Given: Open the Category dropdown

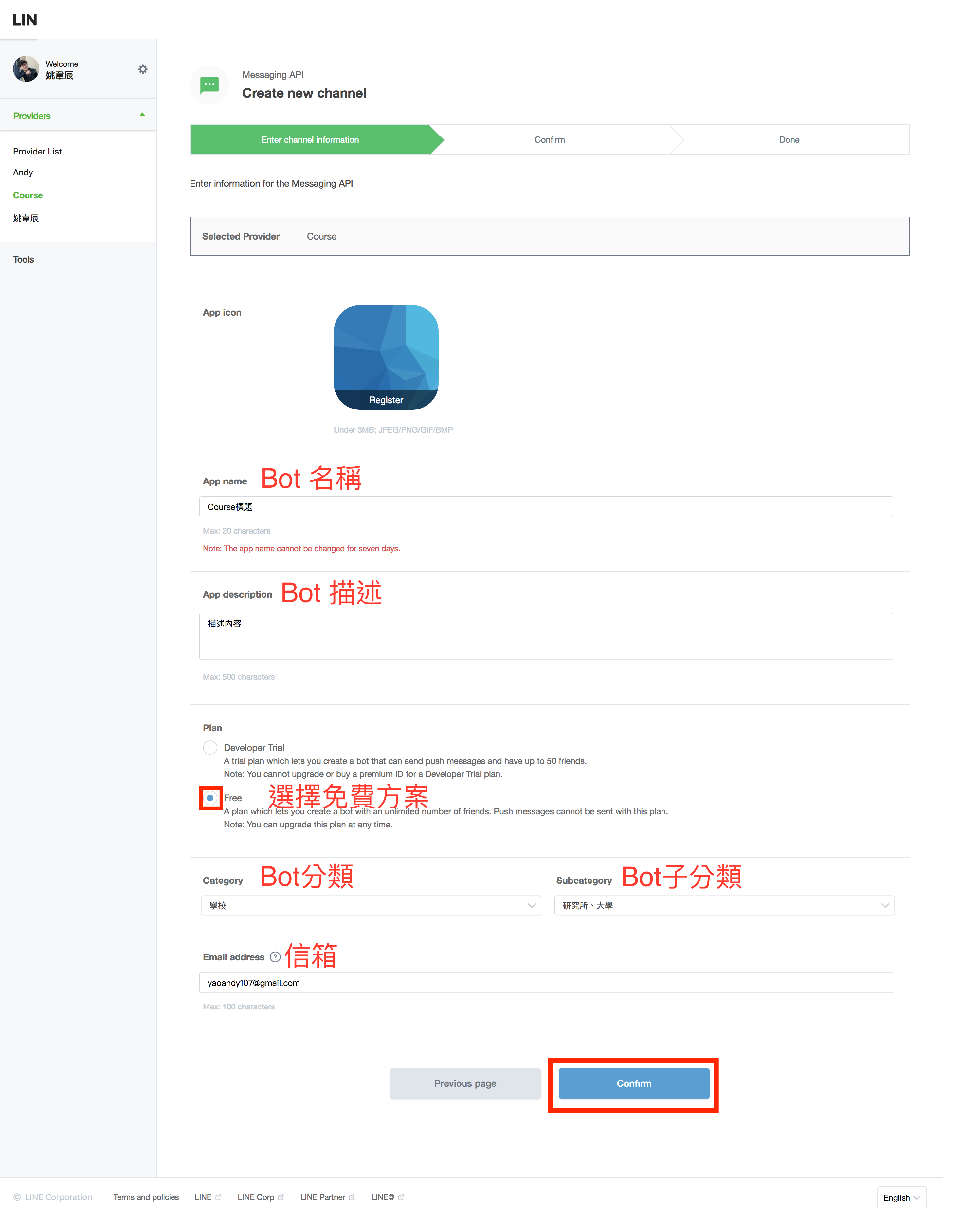Looking at the screenshot, I should point(371,905).
